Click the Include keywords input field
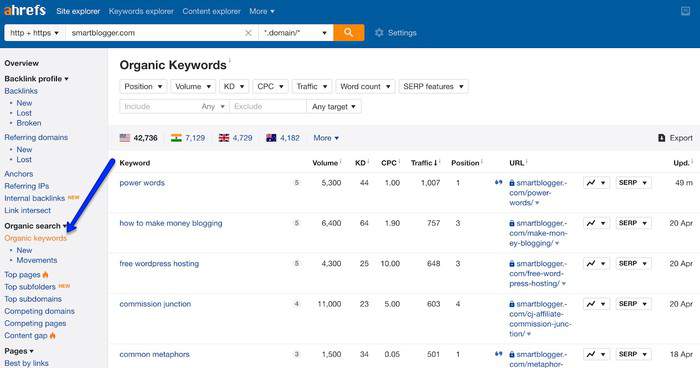700x368 pixels. click(159, 107)
